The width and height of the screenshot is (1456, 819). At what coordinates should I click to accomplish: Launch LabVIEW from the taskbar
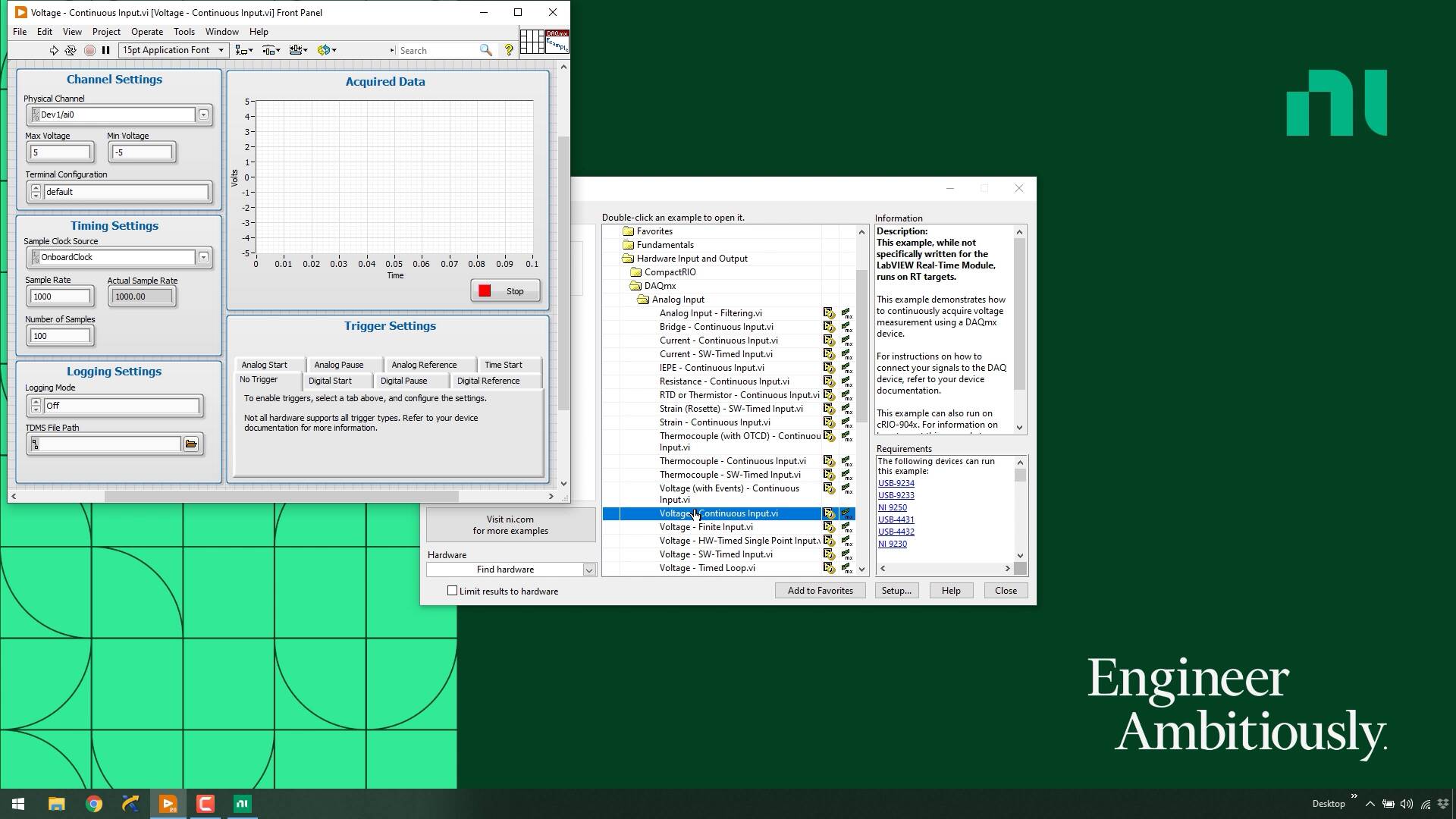point(168,803)
